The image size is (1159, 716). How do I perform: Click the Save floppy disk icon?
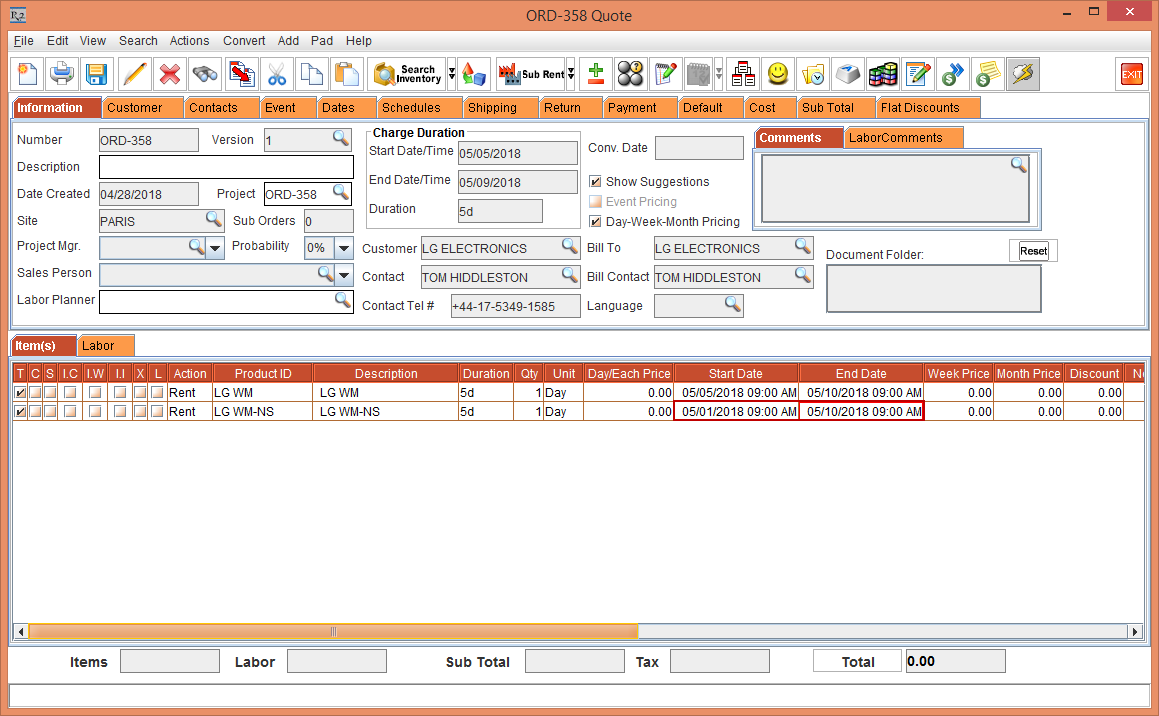coord(96,74)
